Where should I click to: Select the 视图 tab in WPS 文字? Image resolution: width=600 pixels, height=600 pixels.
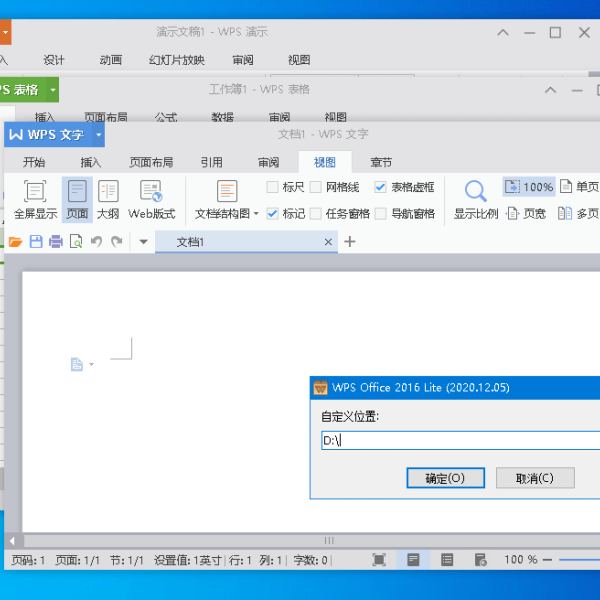click(x=325, y=162)
